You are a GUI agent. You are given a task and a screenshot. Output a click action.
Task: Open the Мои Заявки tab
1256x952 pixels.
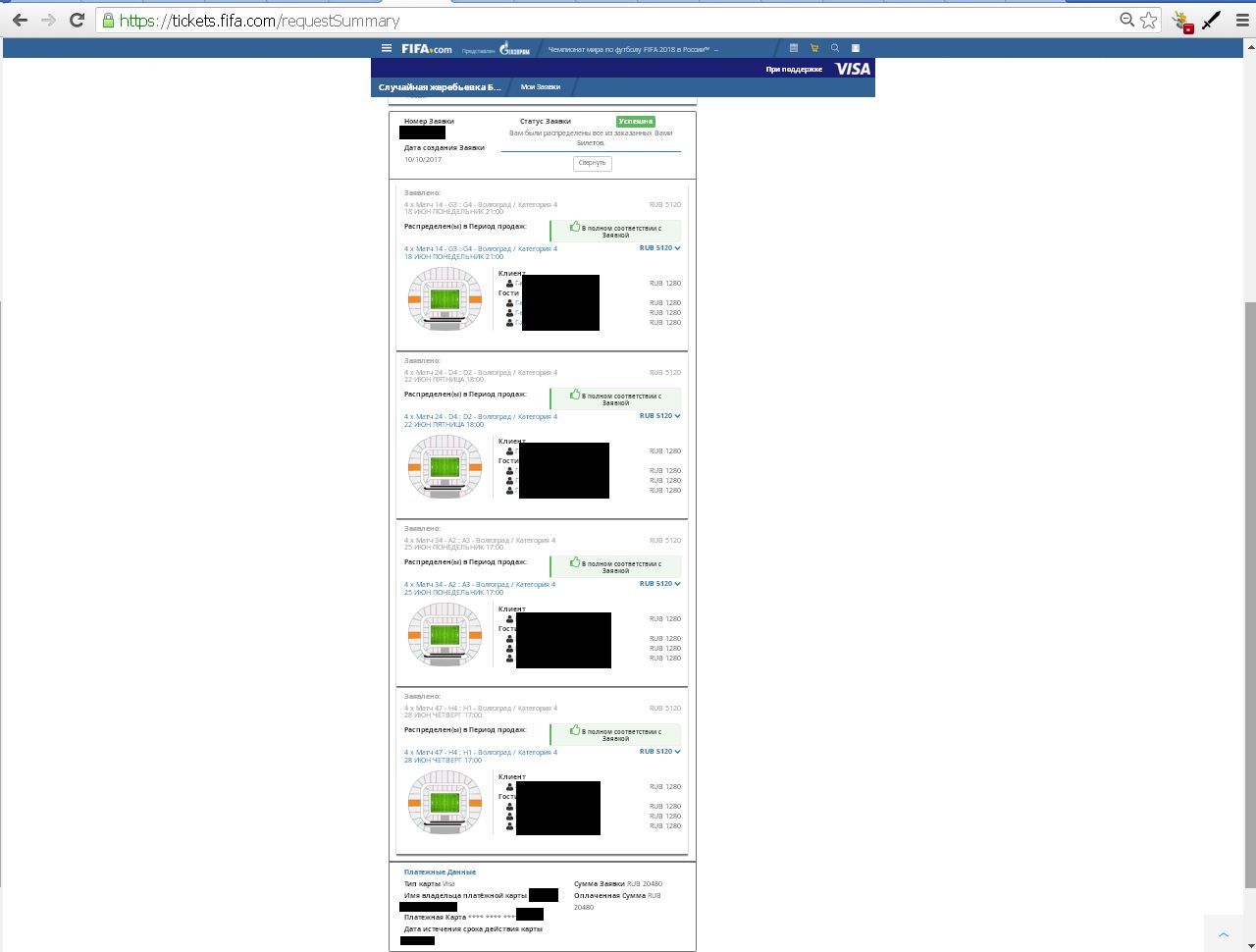coord(541,87)
